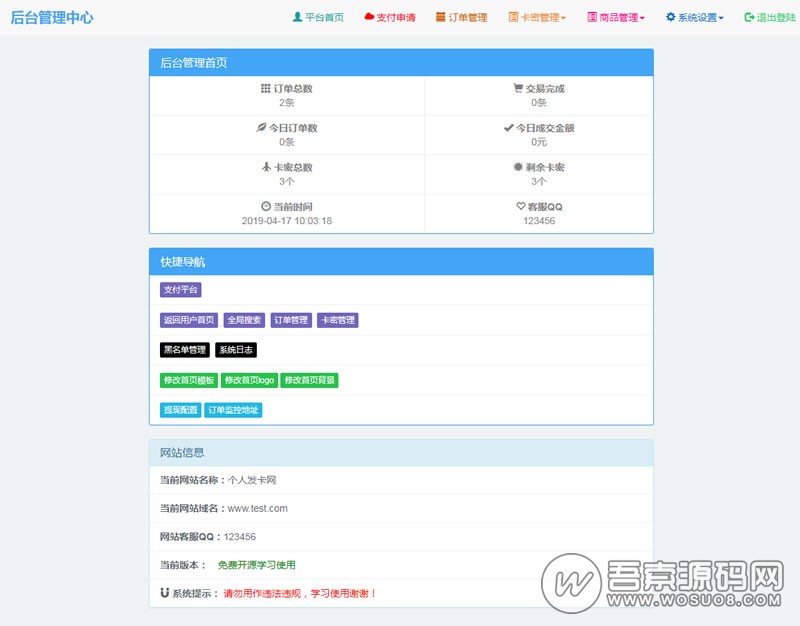
Task: Click the shopping cart icon beside 交易完成
Action: (x=518, y=89)
